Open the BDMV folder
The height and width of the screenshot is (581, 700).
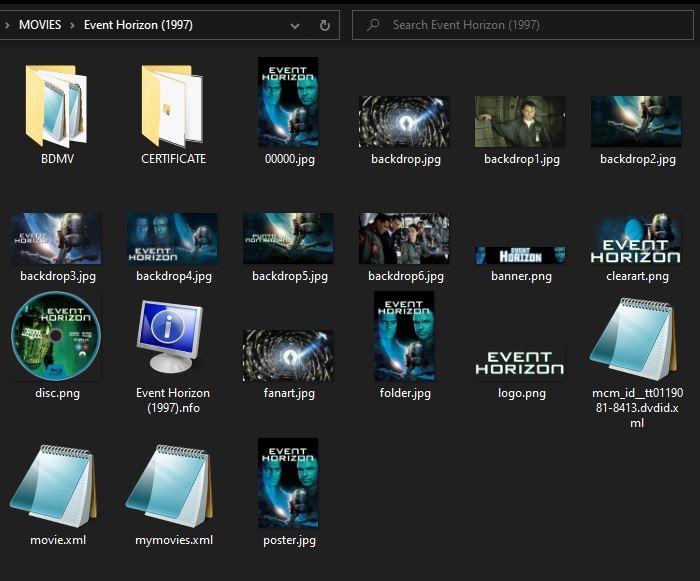56,105
